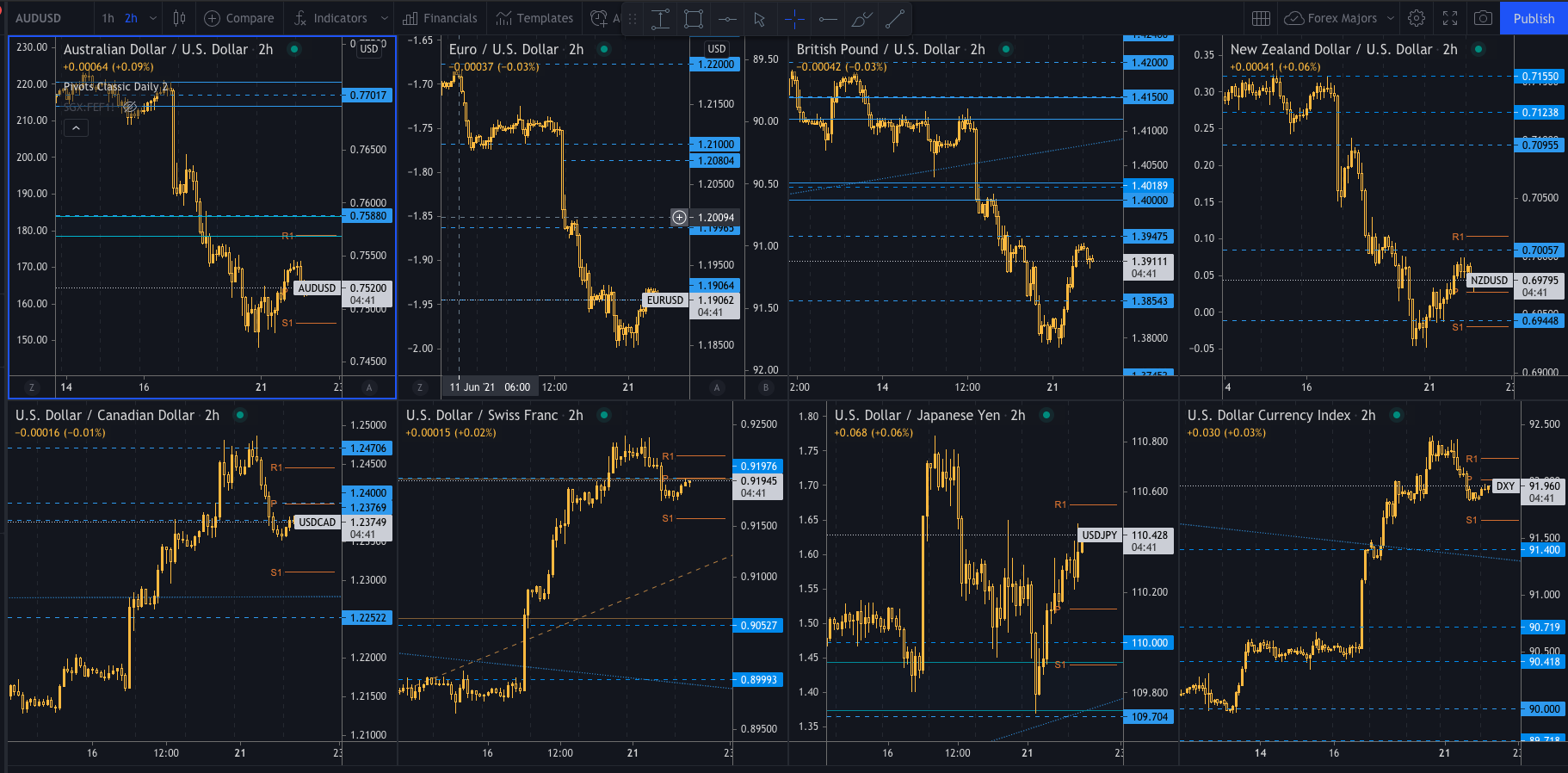
Task: Open the chart layout grid selector
Action: (x=1261, y=18)
